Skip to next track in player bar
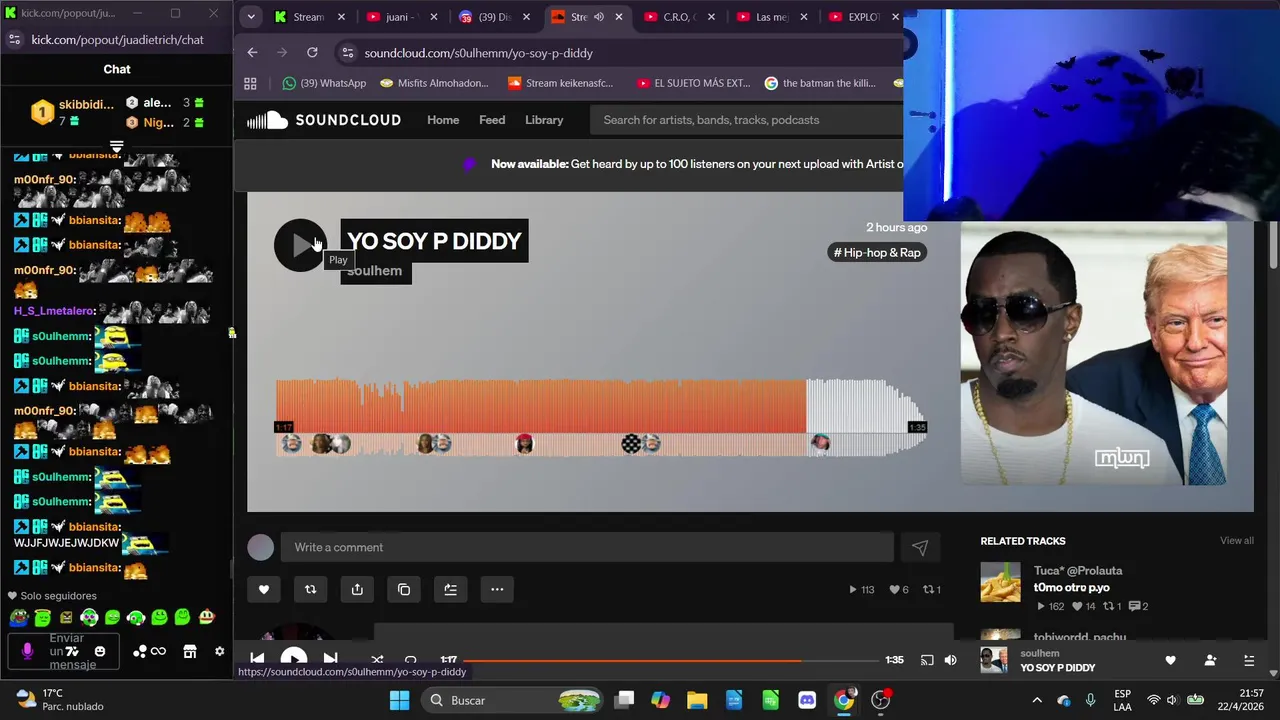Image resolution: width=1280 pixels, height=720 pixels. click(330, 659)
